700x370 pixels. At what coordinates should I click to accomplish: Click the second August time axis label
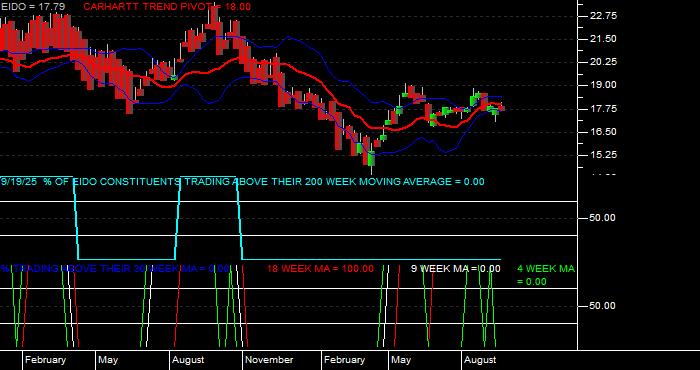point(480,360)
